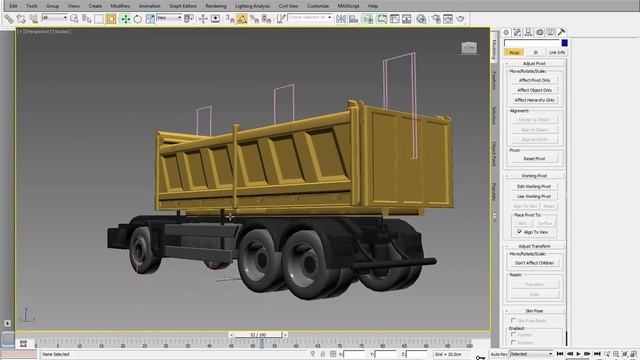The image size is (640, 360).
Task: Click the Use Pivot Point Center icon
Action: tap(189, 19)
